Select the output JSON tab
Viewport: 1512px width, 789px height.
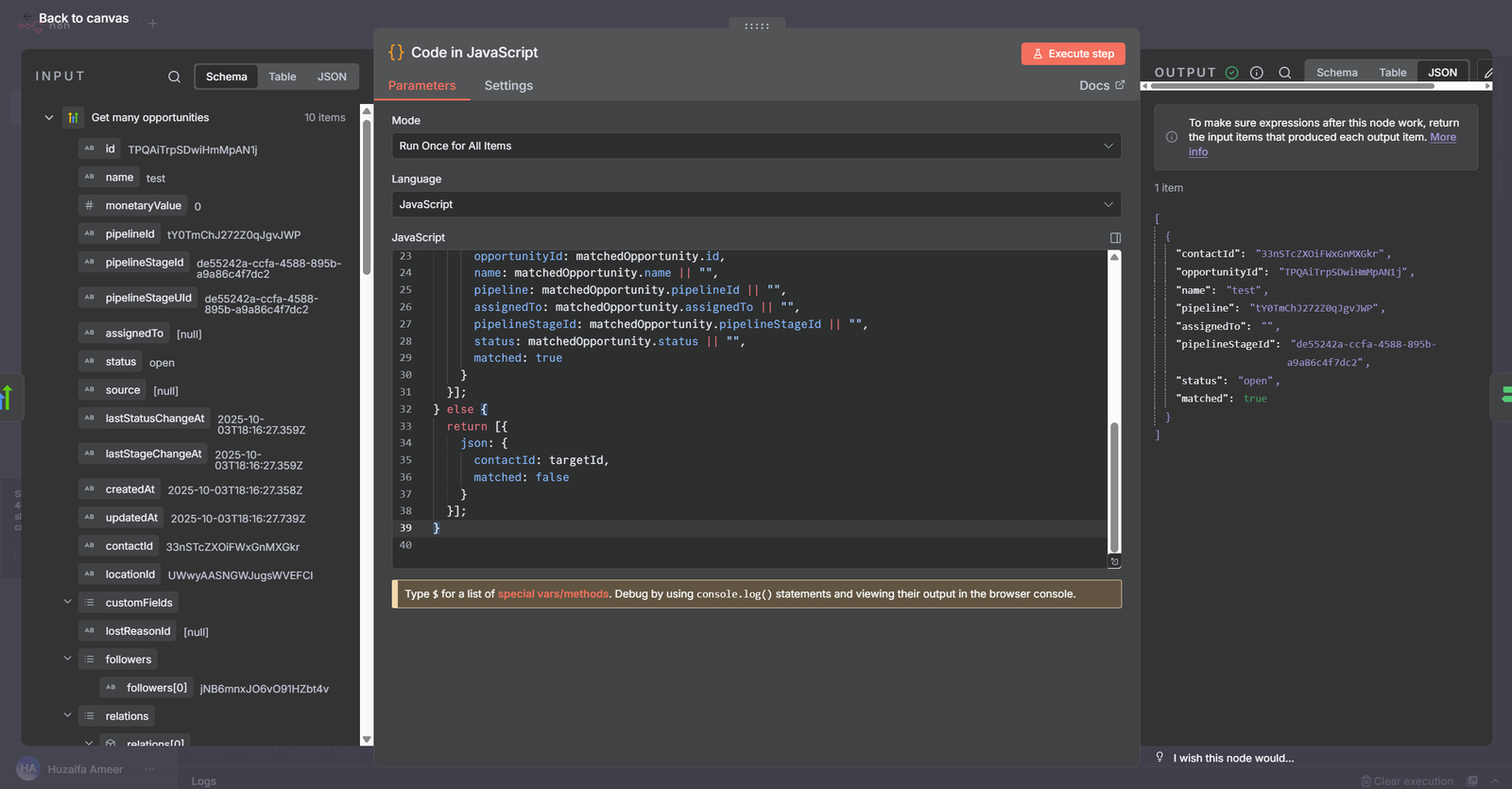[x=1442, y=73]
